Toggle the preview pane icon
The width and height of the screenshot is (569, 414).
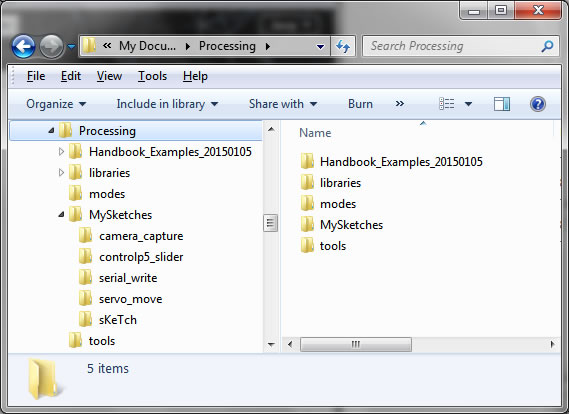502,104
